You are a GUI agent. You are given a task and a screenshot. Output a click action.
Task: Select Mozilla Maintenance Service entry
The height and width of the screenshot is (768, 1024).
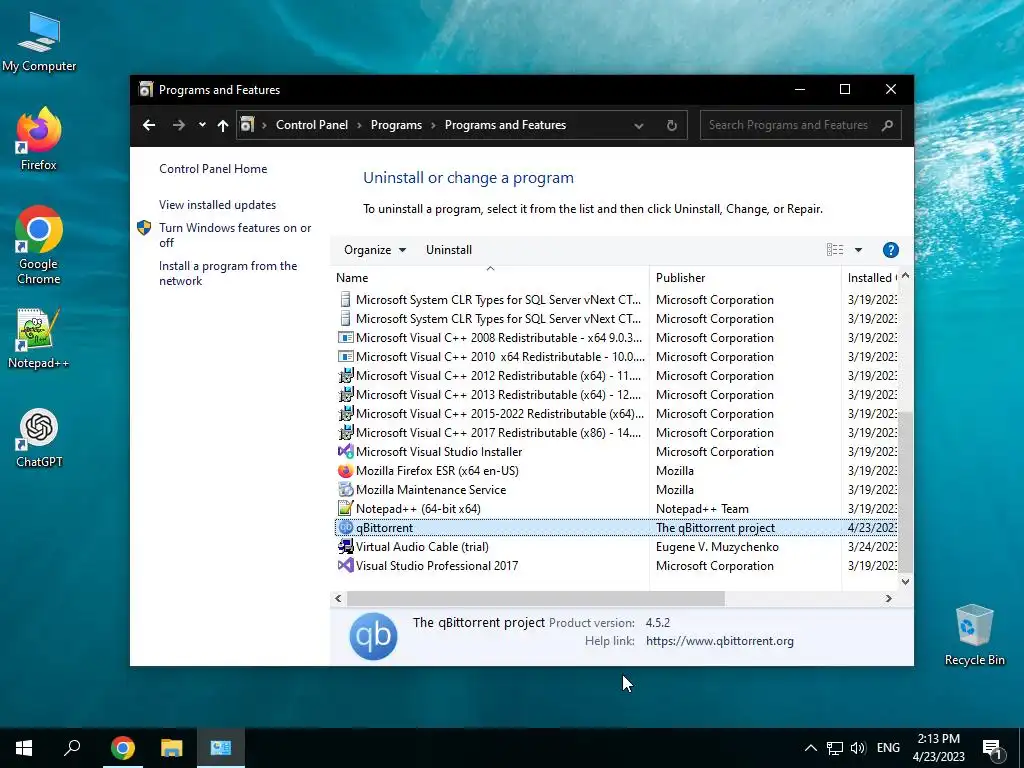pos(616,490)
